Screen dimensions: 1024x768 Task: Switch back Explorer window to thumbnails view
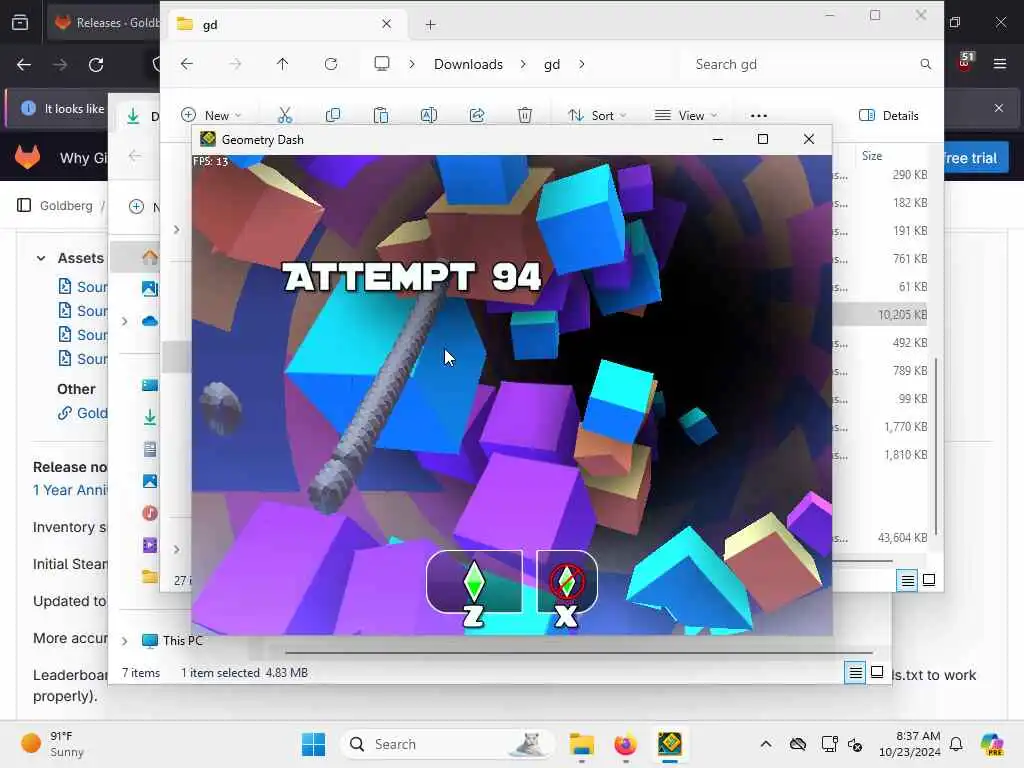pos(877,672)
